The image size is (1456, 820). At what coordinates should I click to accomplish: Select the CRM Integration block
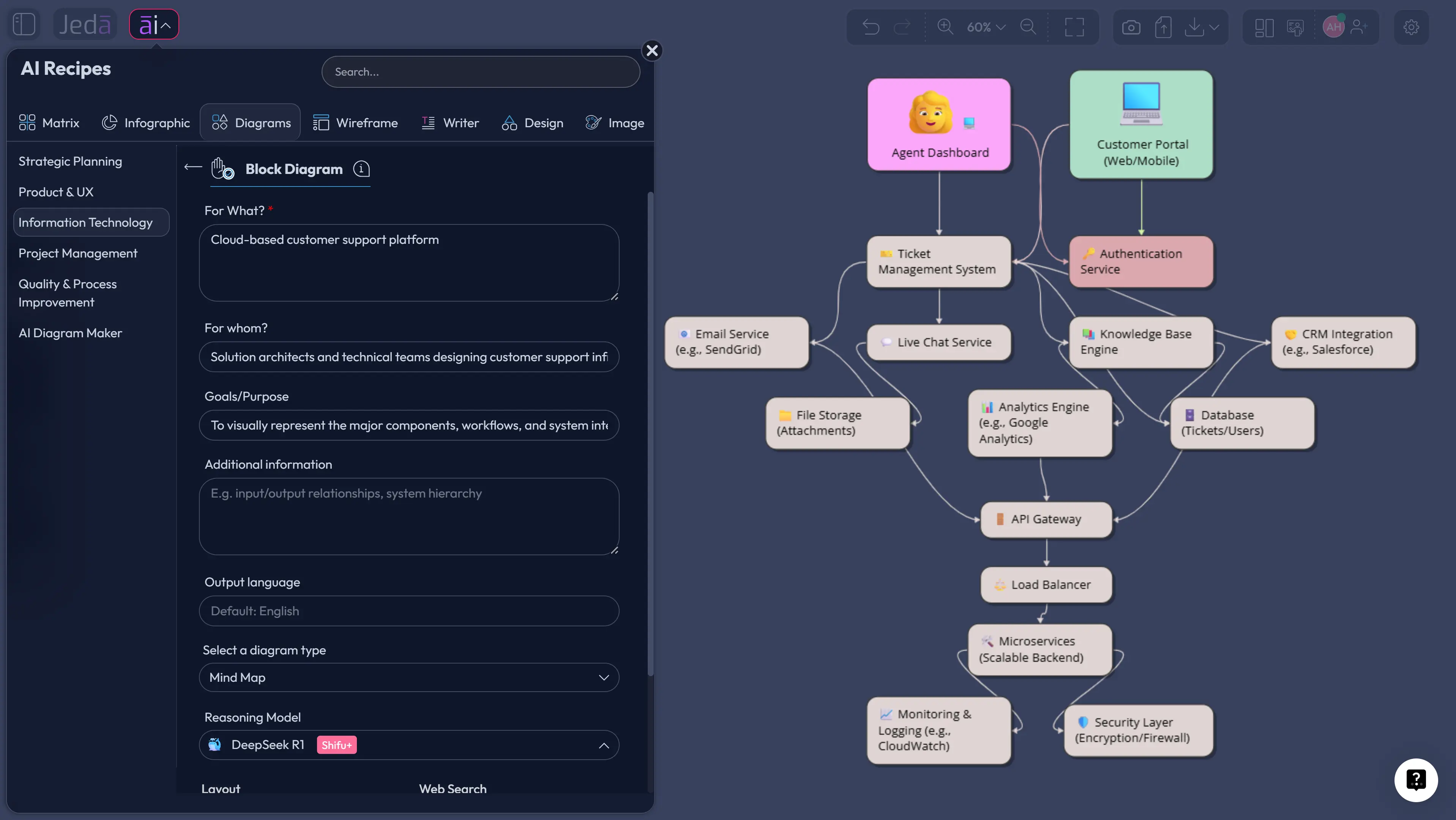tap(1343, 342)
